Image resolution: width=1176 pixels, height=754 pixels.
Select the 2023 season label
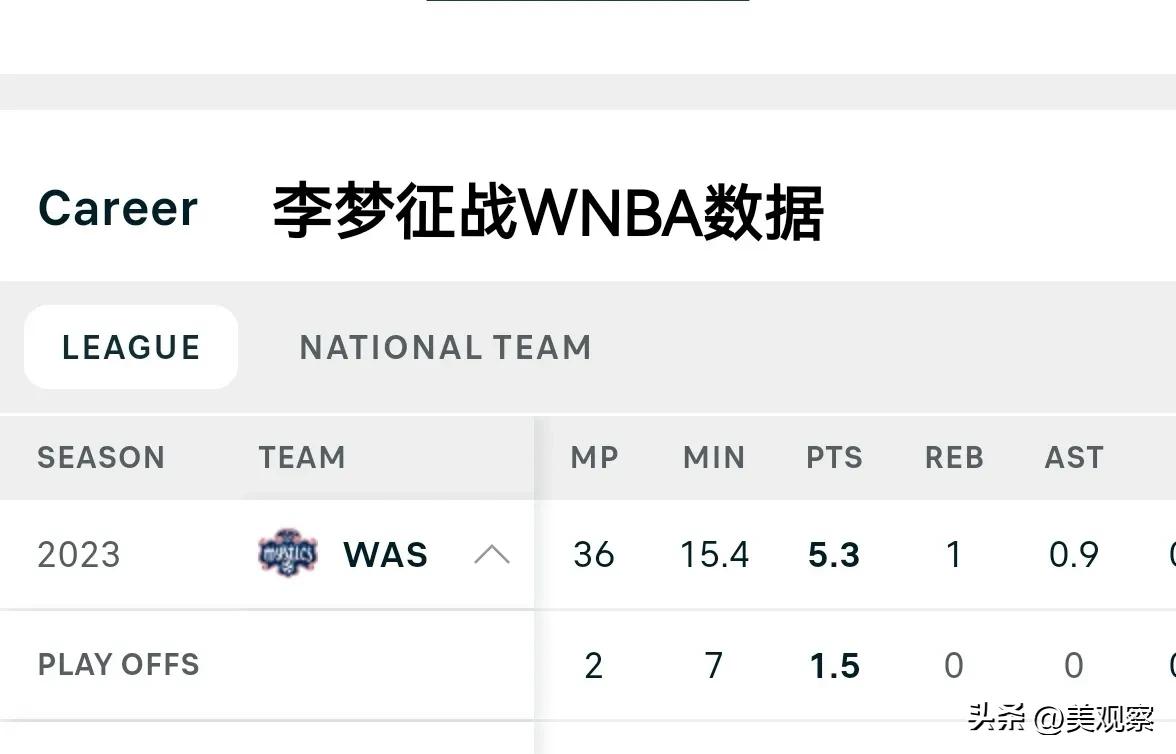79,554
